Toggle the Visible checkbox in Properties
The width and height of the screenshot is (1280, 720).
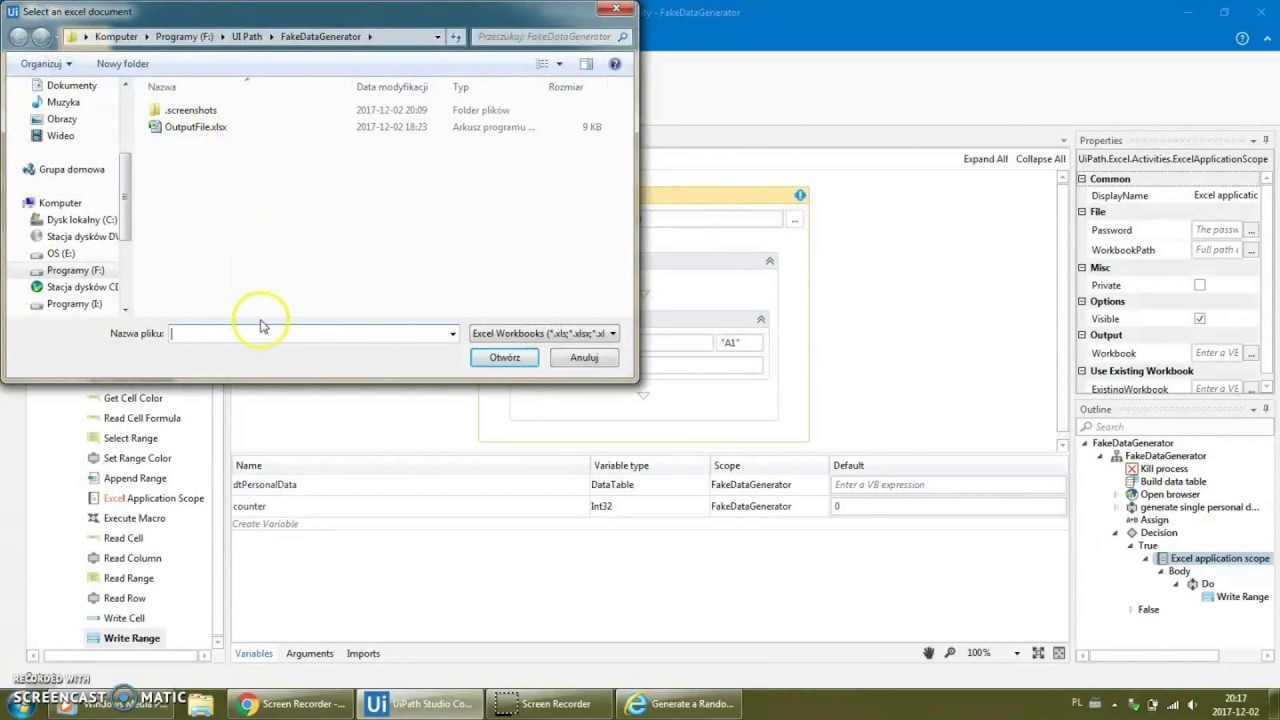[1199, 319]
